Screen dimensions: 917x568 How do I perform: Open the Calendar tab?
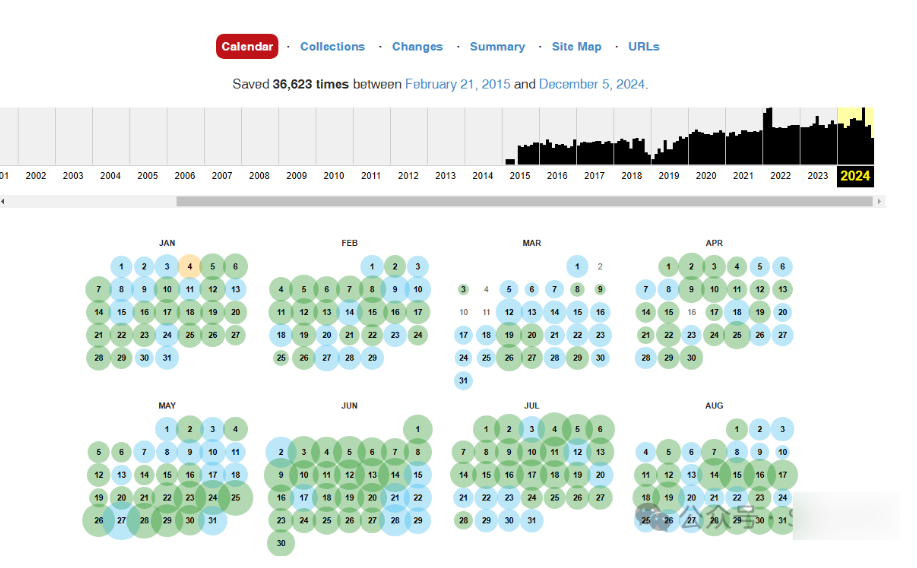click(x=246, y=47)
